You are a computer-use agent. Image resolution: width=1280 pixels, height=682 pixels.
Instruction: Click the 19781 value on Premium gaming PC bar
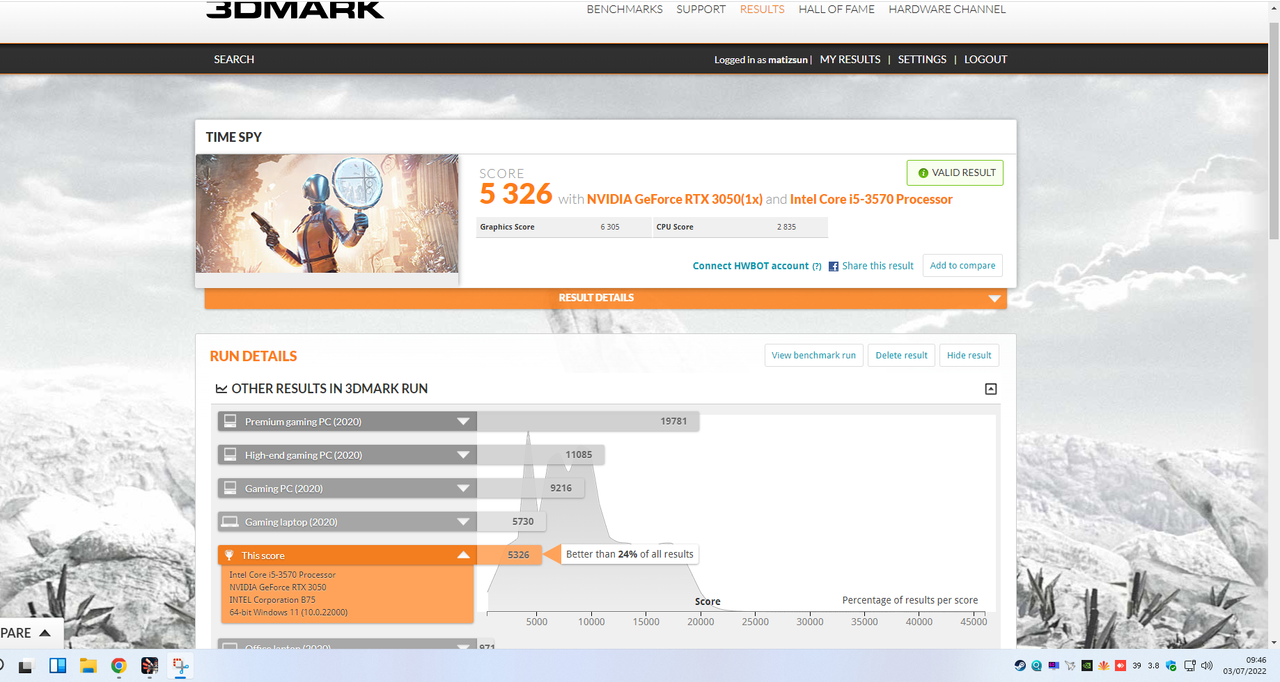pyautogui.click(x=674, y=422)
